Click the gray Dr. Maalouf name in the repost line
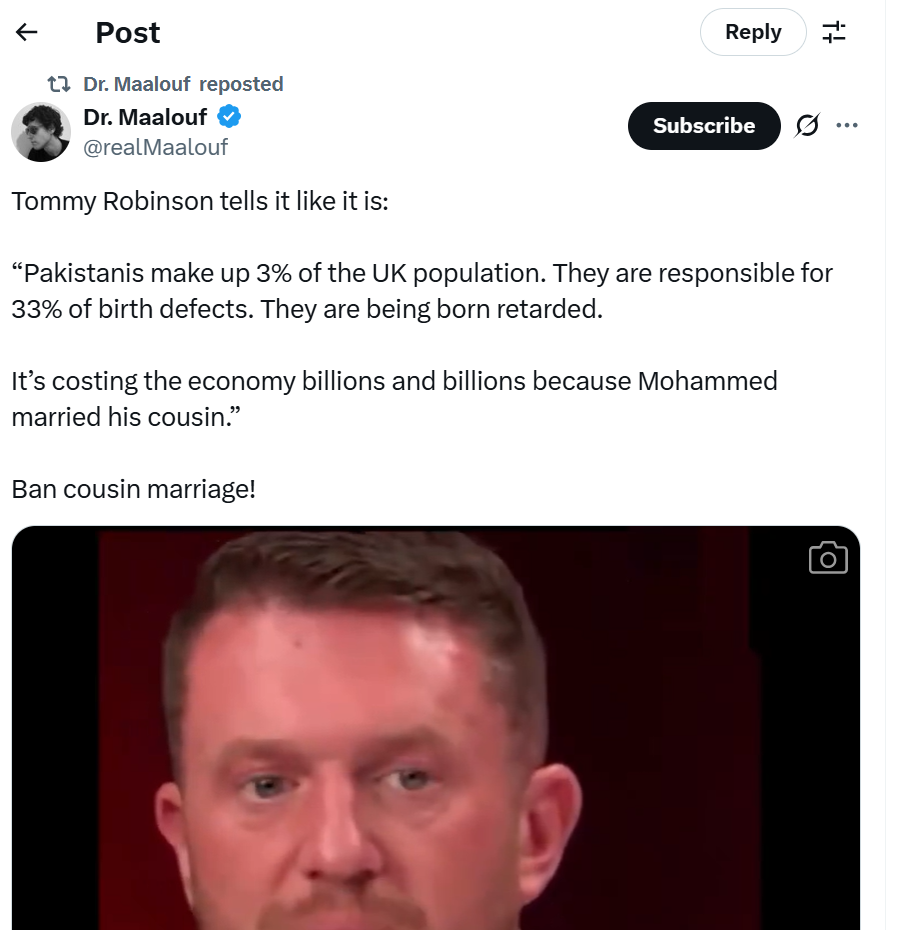The image size is (919, 930). pos(137,84)
